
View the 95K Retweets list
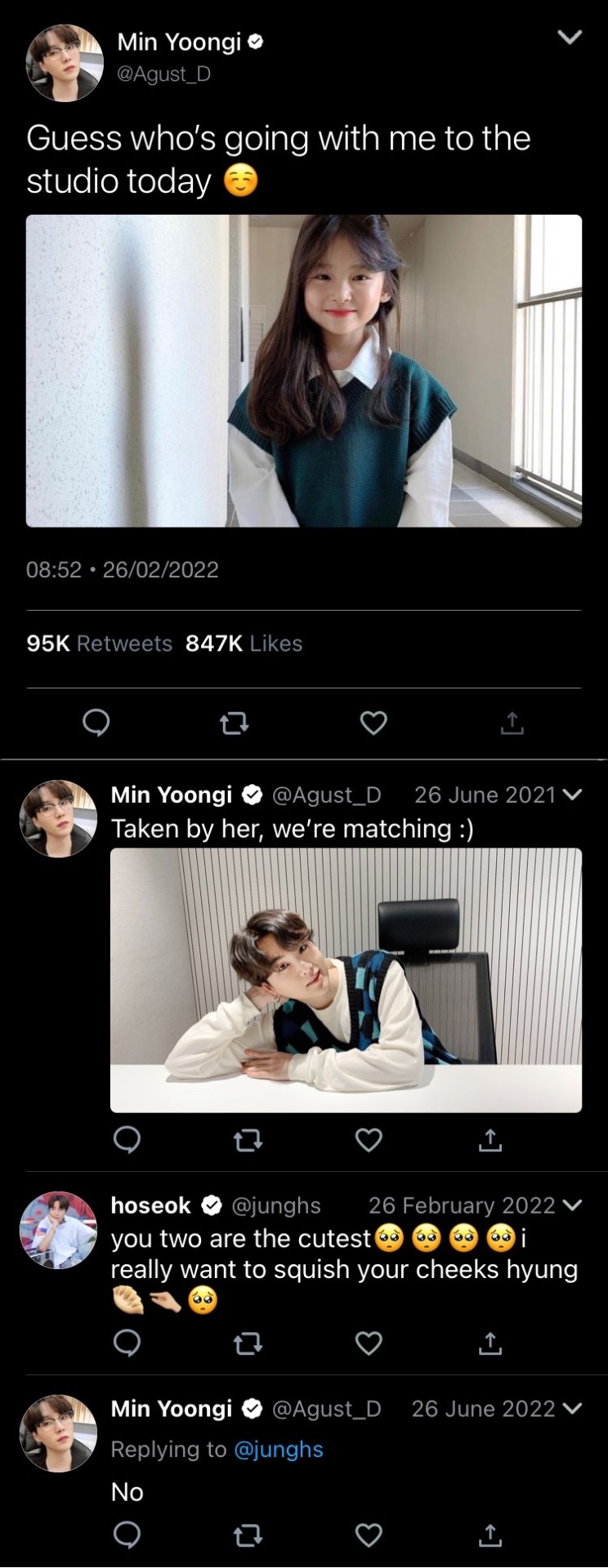tap(100, 644)
